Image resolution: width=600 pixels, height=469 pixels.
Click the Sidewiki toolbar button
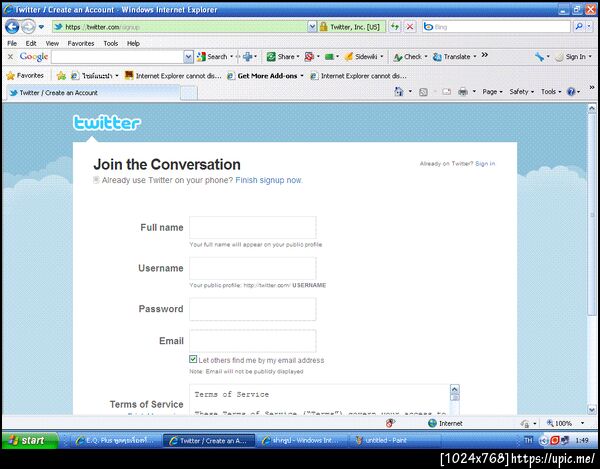[361, 57]
